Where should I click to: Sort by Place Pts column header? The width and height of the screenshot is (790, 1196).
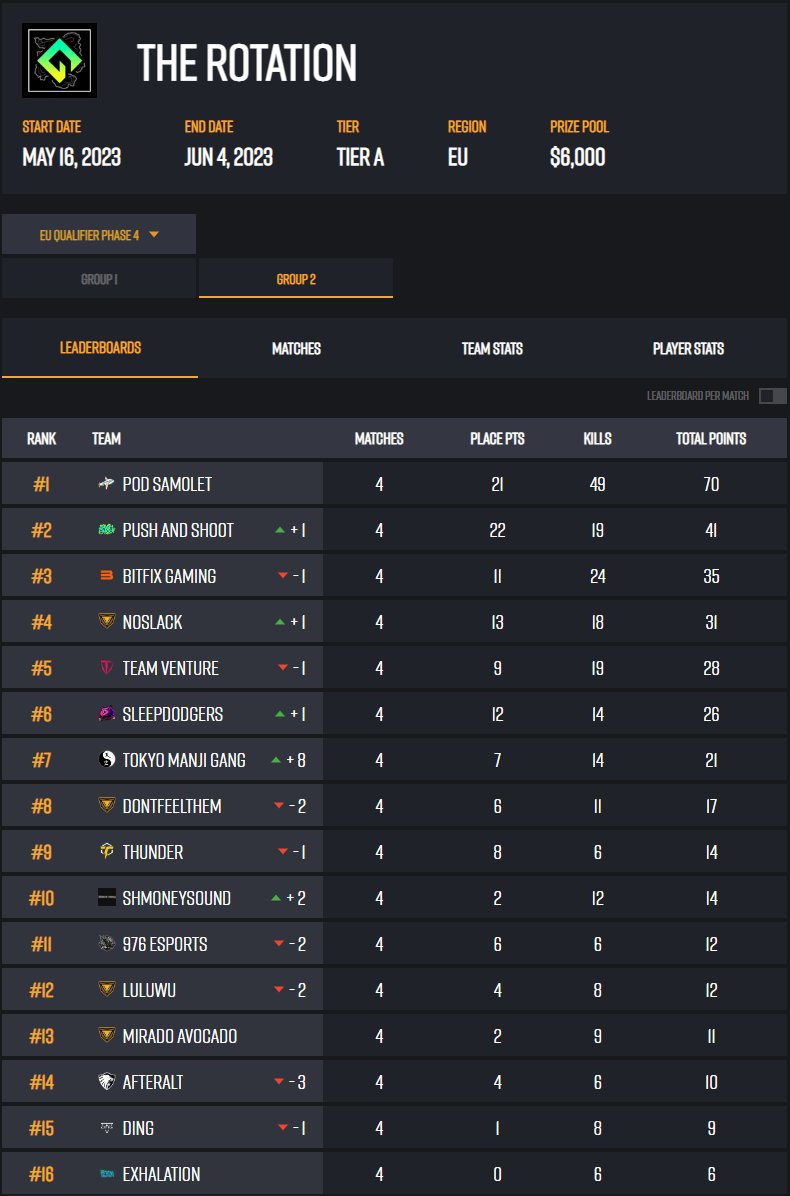pos(497,439)
